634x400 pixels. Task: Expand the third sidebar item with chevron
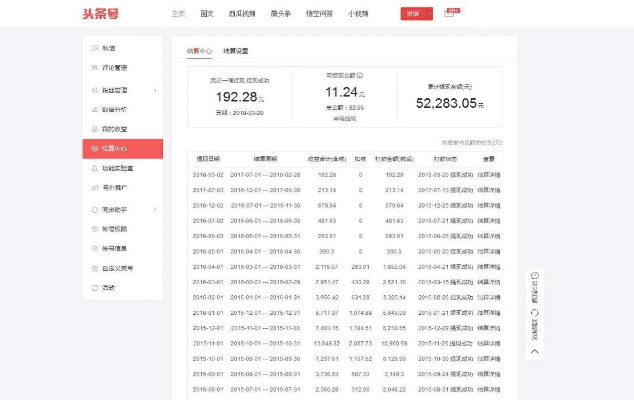(154, 90)
